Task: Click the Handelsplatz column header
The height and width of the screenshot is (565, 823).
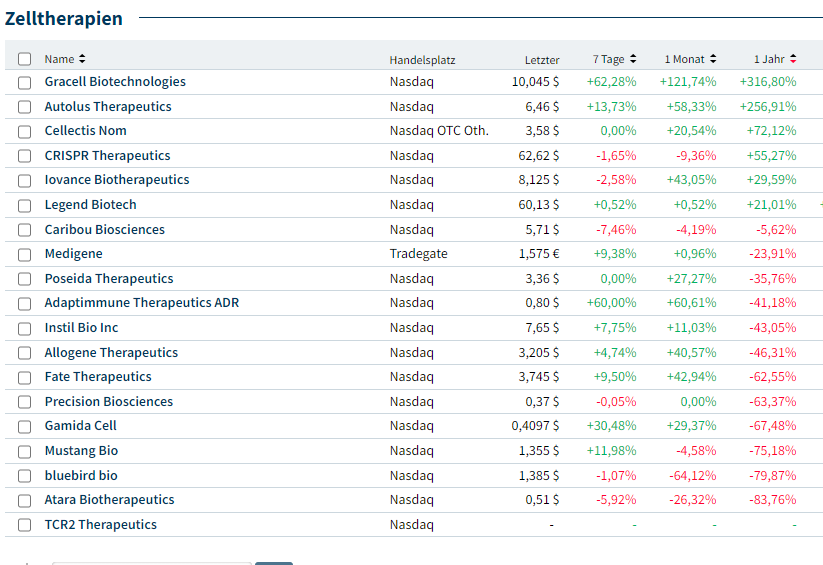Action: [422, 60]
